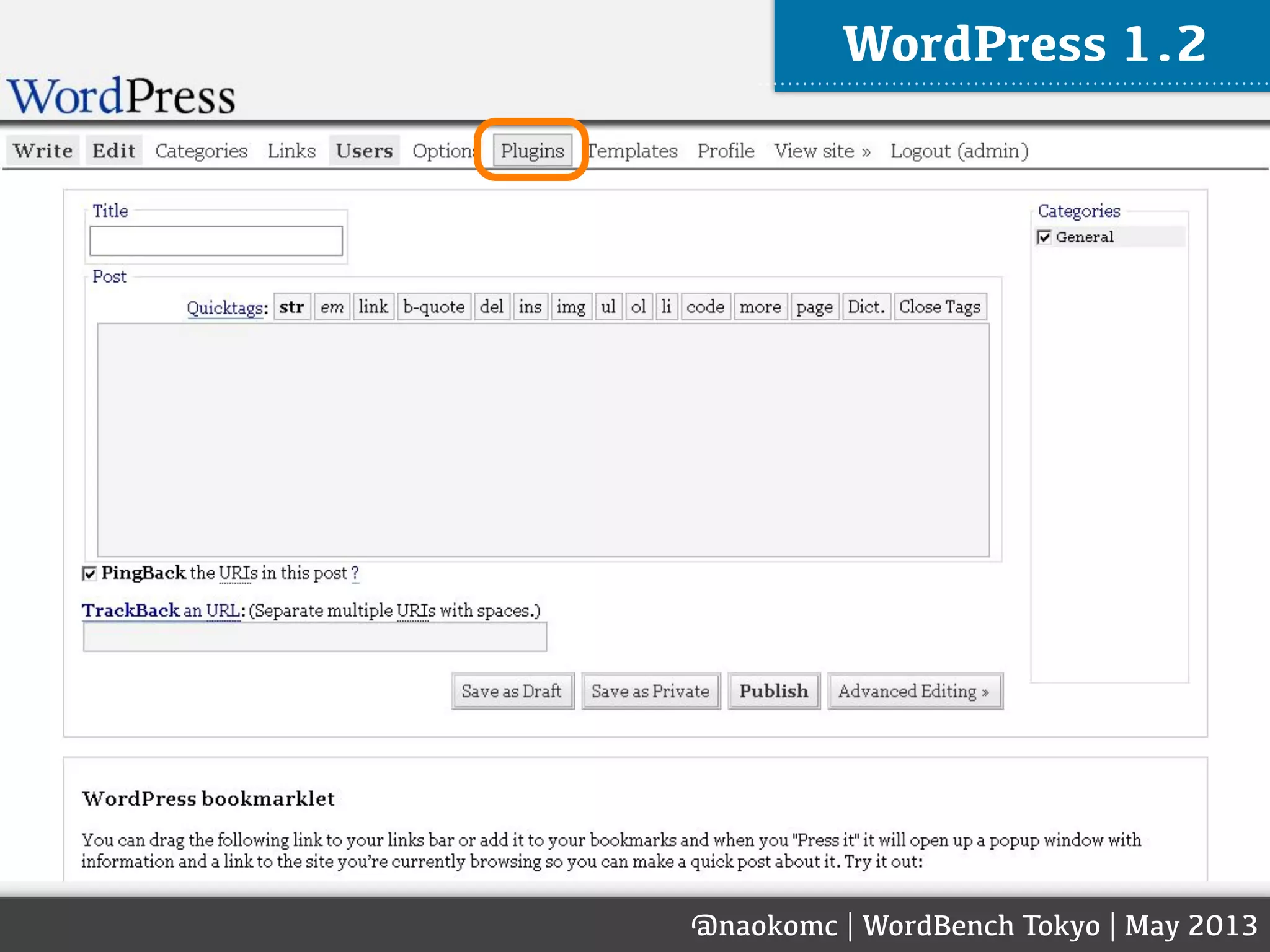Open the Users menu tab

(x=364, y=151)
